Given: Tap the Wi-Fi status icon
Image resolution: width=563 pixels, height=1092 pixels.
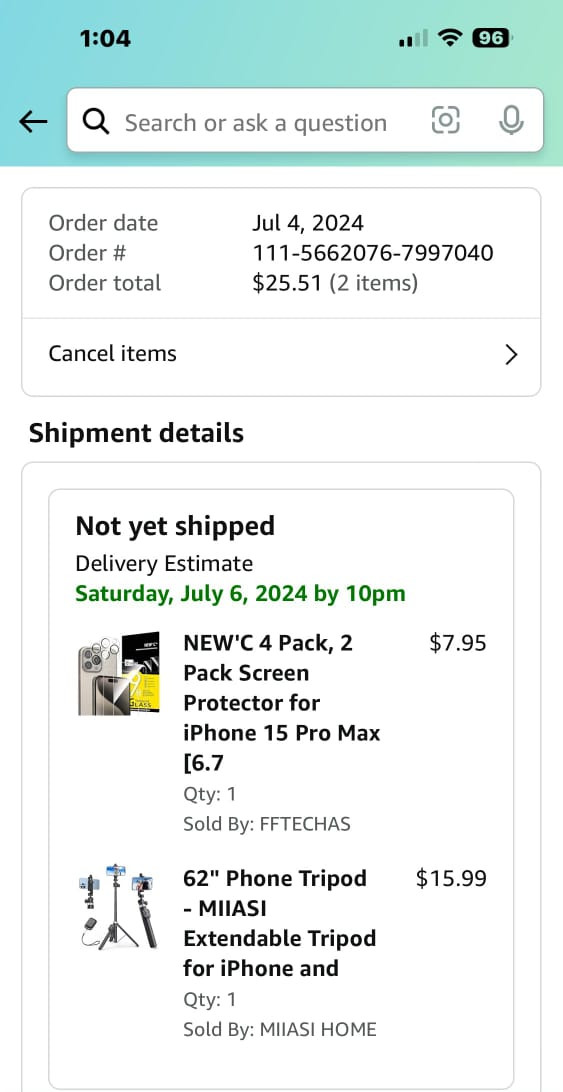Looking at the screenshot, I should point(451,38).
